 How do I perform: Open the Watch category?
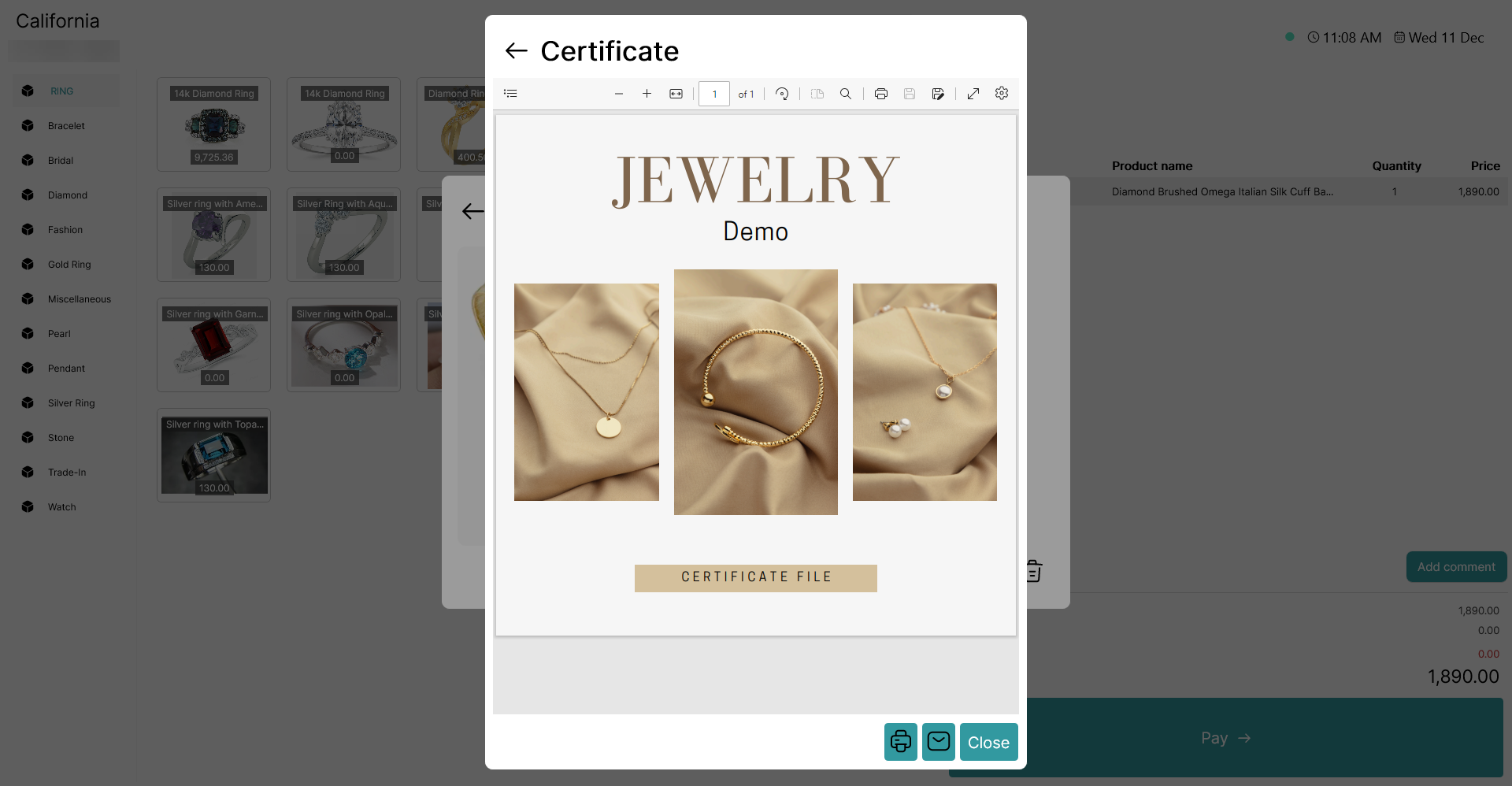[x=66, y=507]
